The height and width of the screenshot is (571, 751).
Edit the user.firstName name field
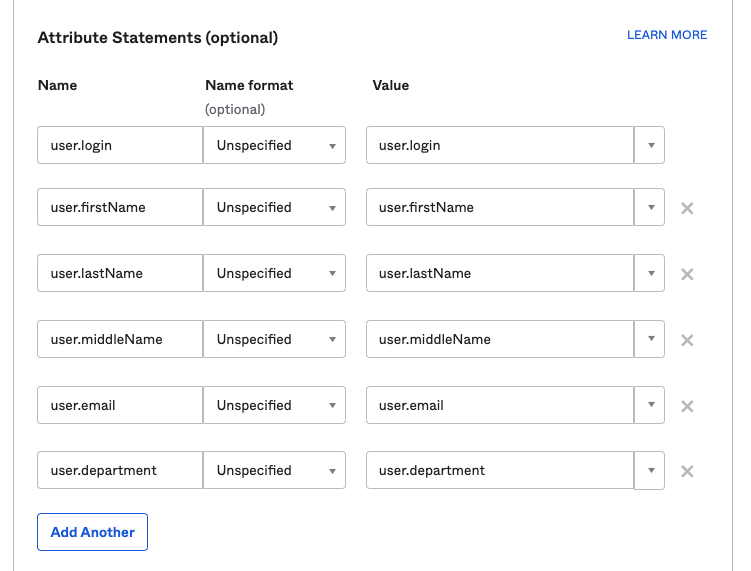pos(120,207)
